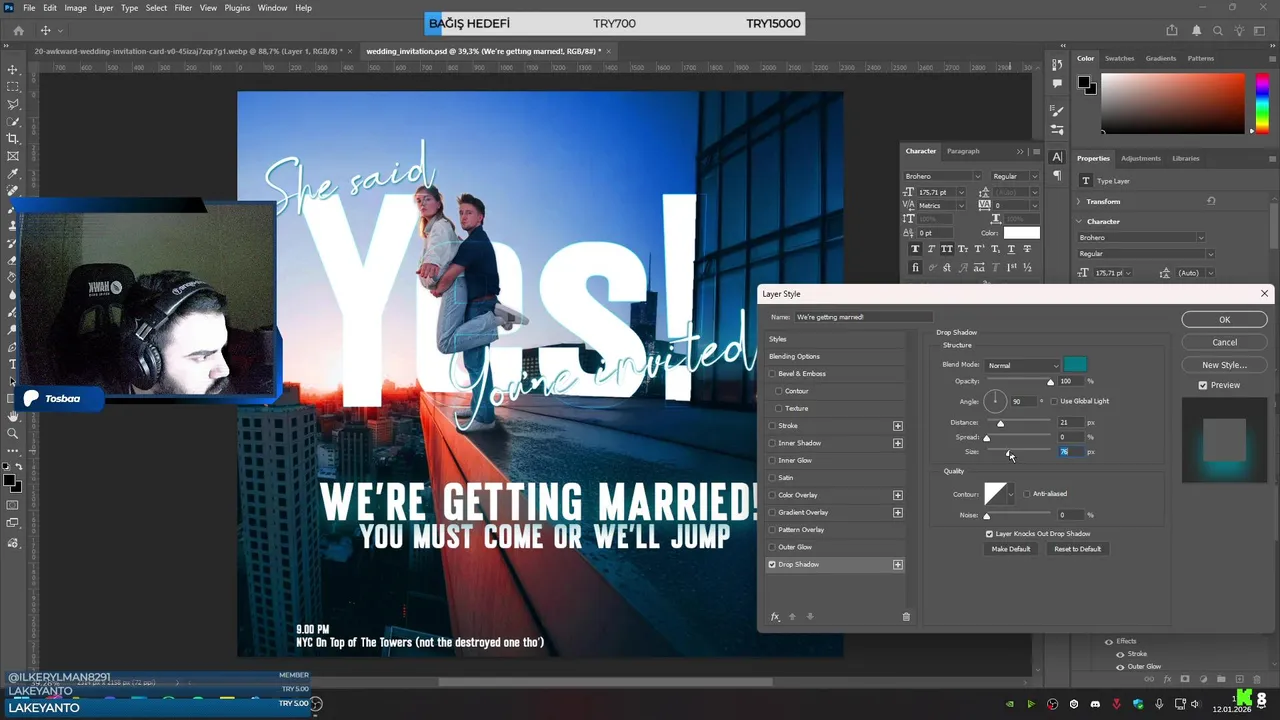
Task: Select the Frame tool
Action: [13, 156]
